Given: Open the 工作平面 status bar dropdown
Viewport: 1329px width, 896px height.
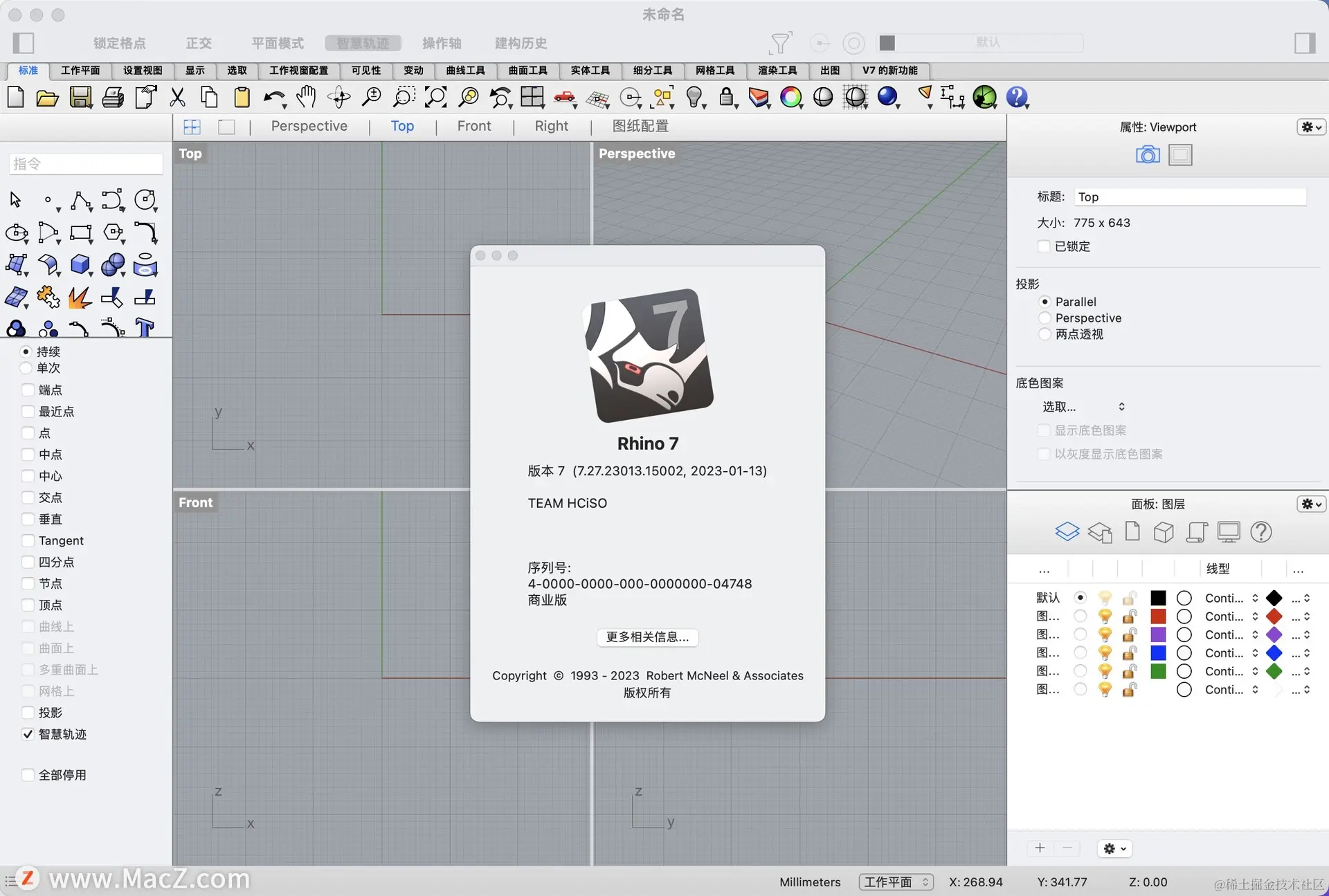Looking at the screenshot, I should (896, 882).
